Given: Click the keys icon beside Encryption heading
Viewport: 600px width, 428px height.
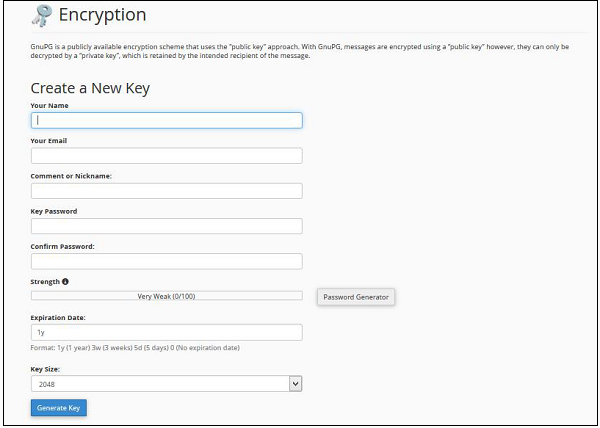Looking at the screenshot, I should point(41,16).
